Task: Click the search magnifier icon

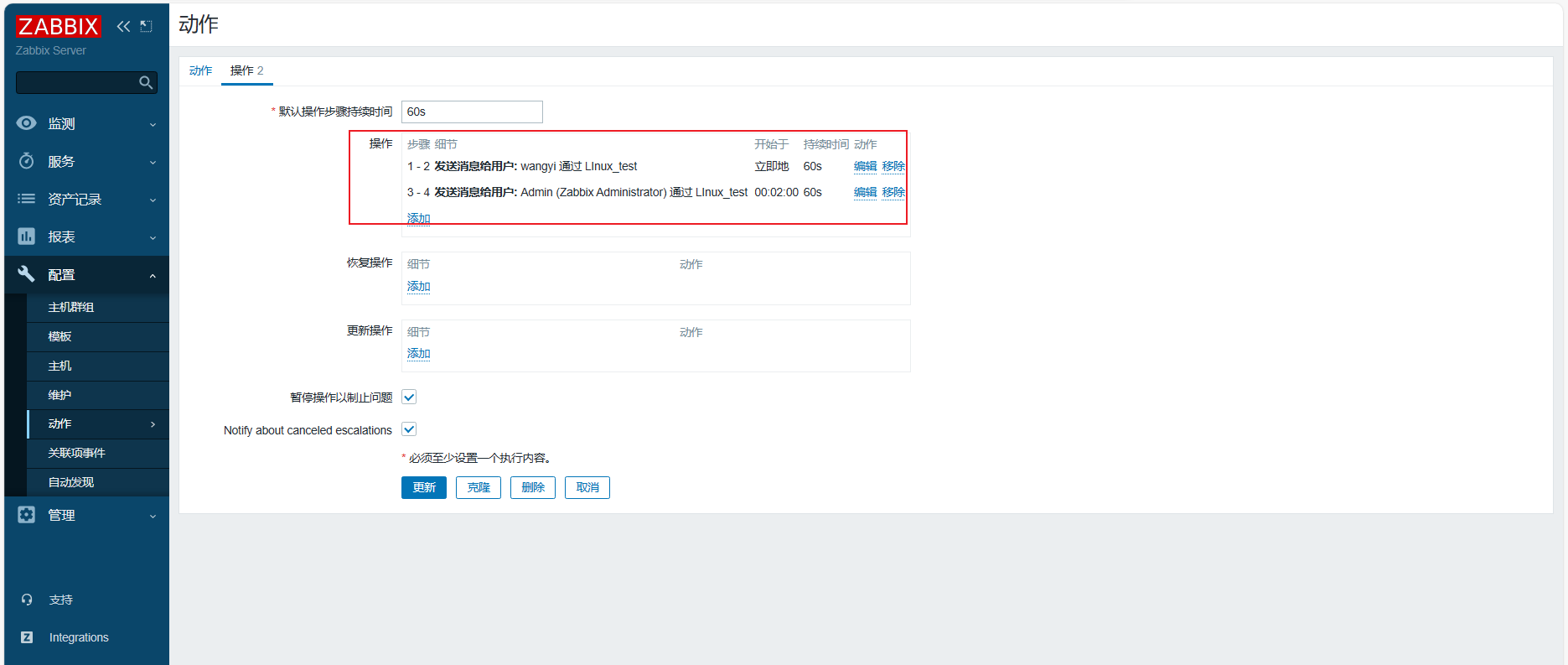Action: click(x=146, y=82)
